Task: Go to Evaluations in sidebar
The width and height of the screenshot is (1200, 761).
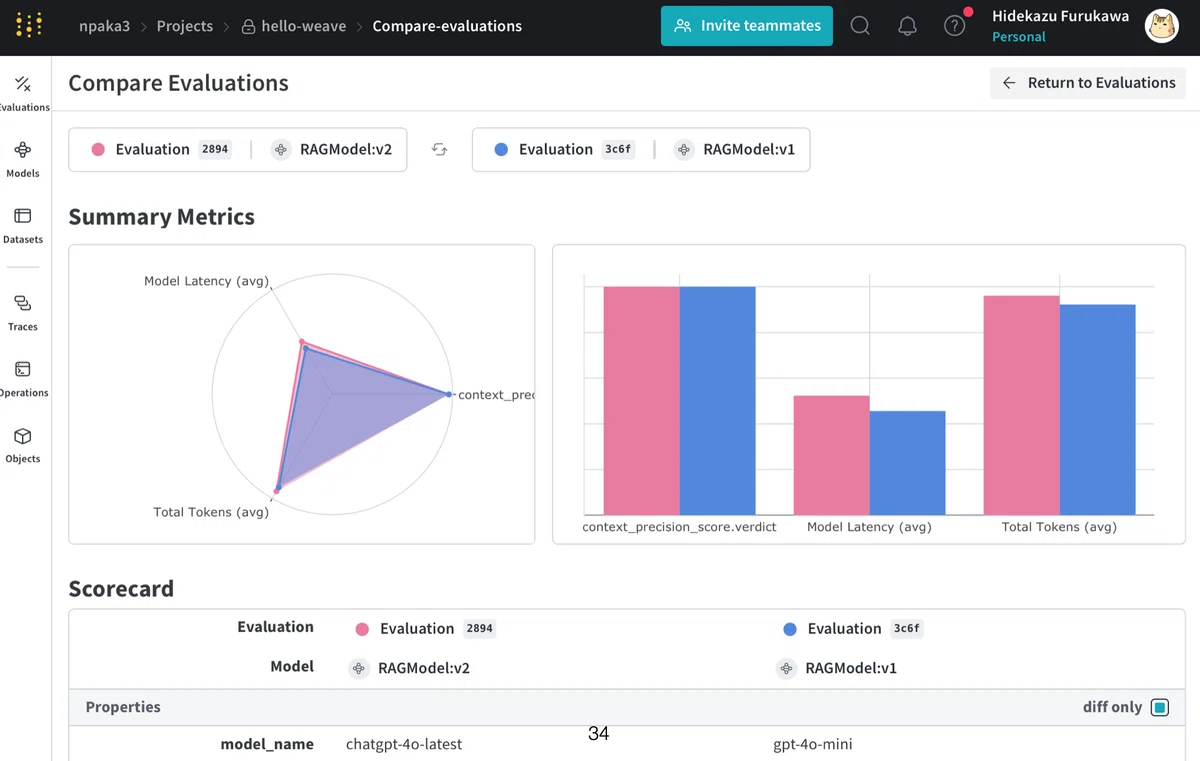Action: click(23, 93)
